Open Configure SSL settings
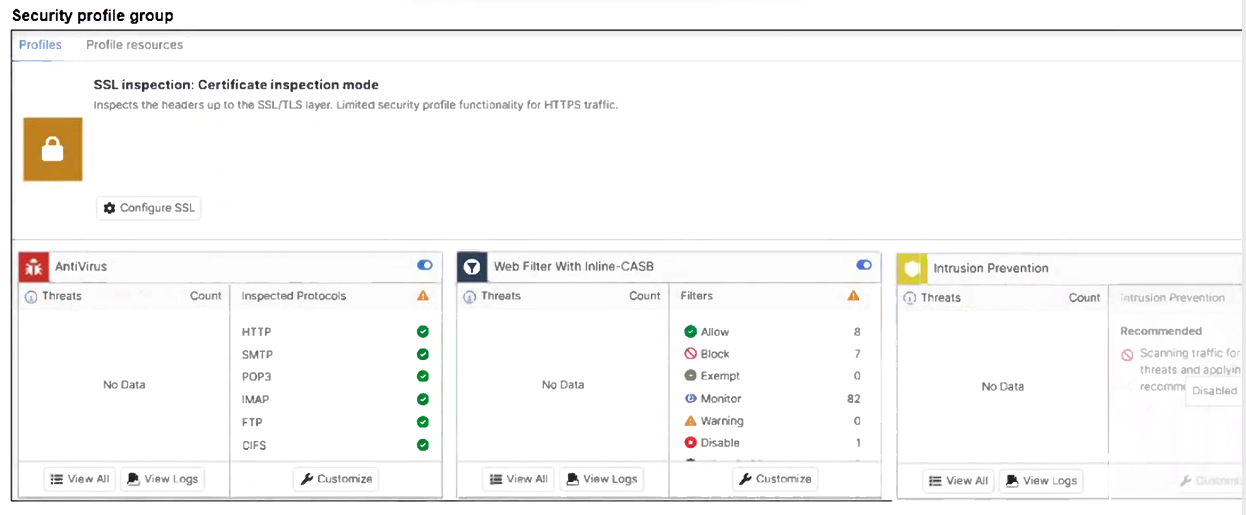The image size is (1246, 515). (149, 208)
